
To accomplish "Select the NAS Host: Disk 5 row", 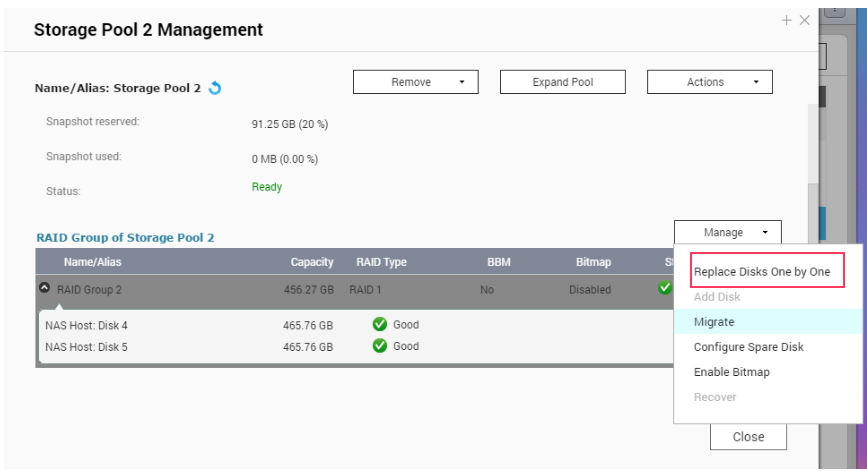I will click(x=87, y=347).
